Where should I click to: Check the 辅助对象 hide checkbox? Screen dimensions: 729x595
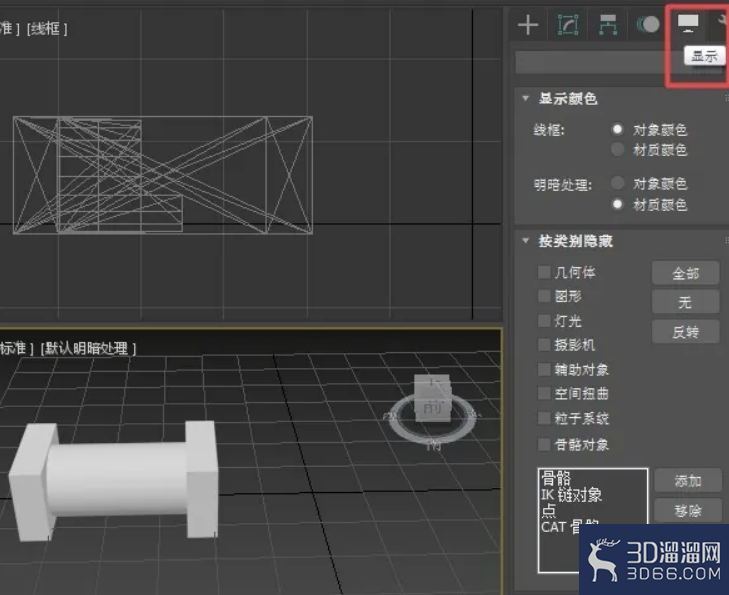point(544,370)
